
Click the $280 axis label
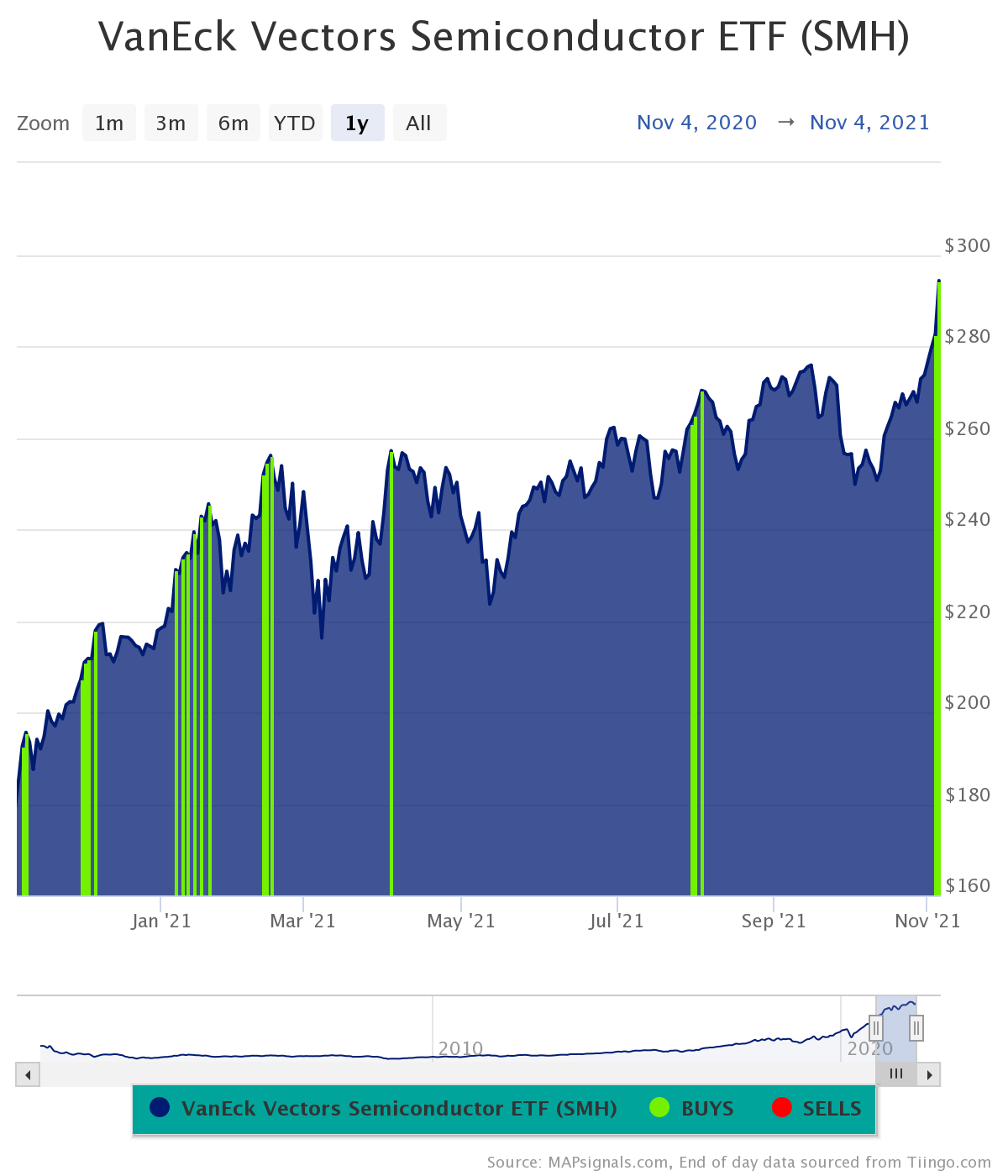pyautogui.click(x=968, y=337)
